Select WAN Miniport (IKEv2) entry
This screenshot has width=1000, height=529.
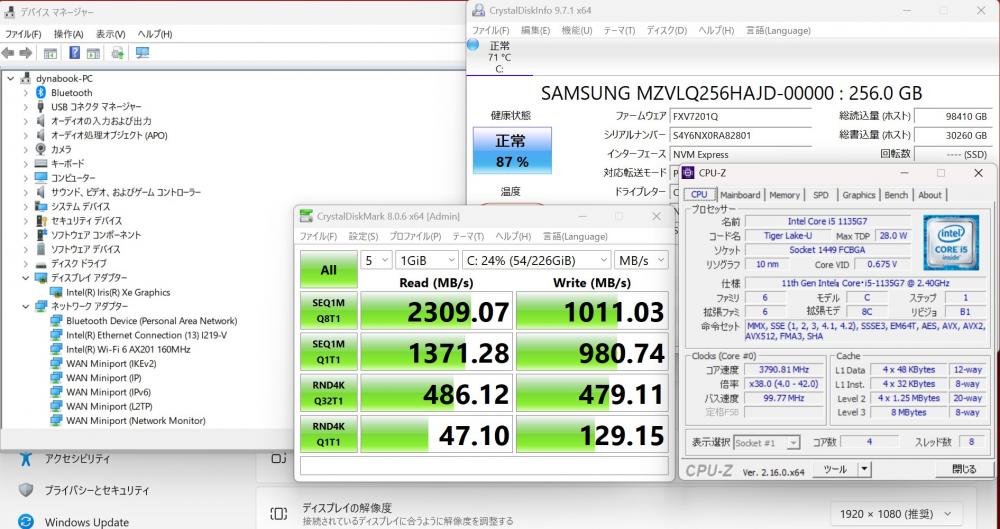[111, 364]
